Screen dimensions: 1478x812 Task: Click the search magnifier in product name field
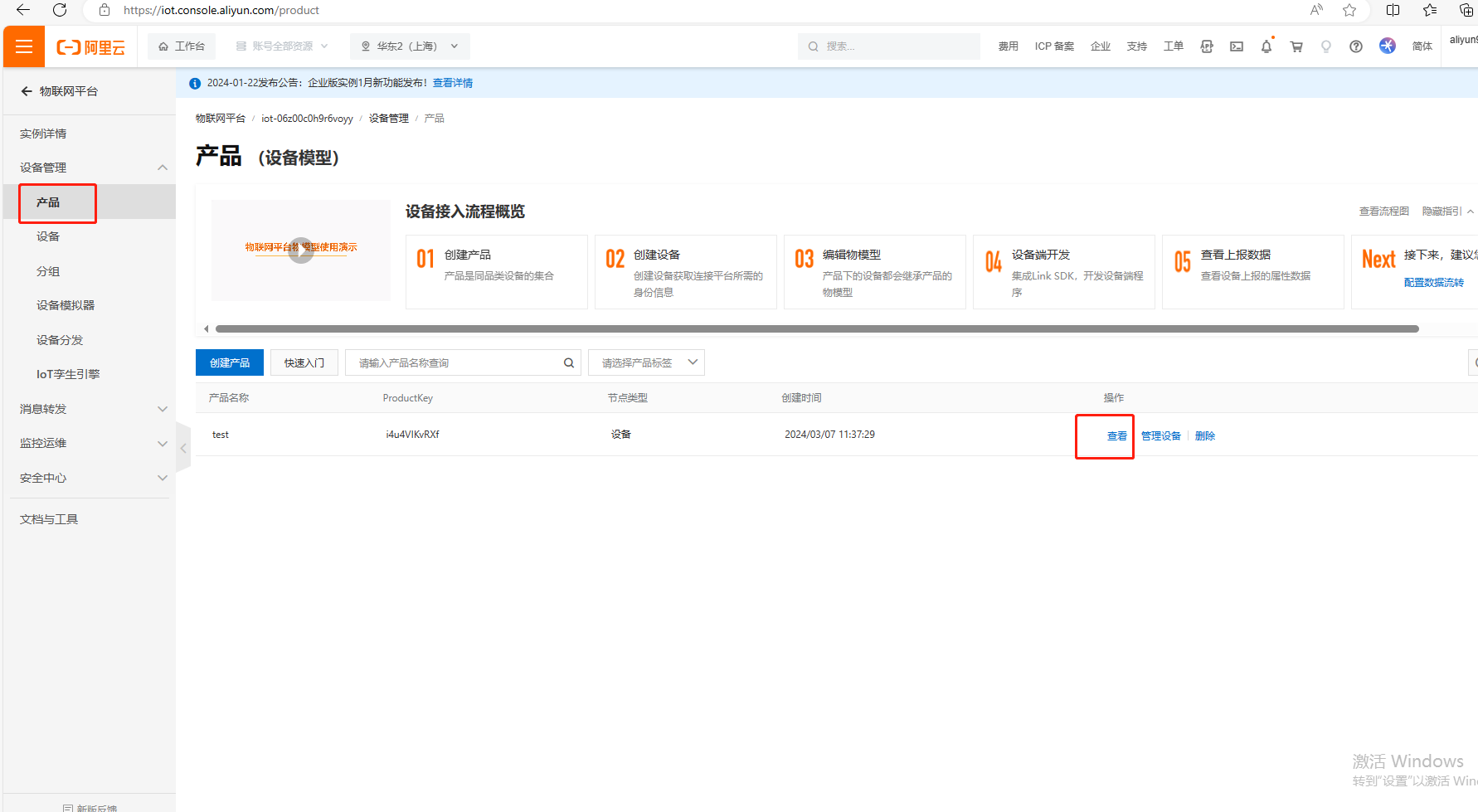coord(568,362)
